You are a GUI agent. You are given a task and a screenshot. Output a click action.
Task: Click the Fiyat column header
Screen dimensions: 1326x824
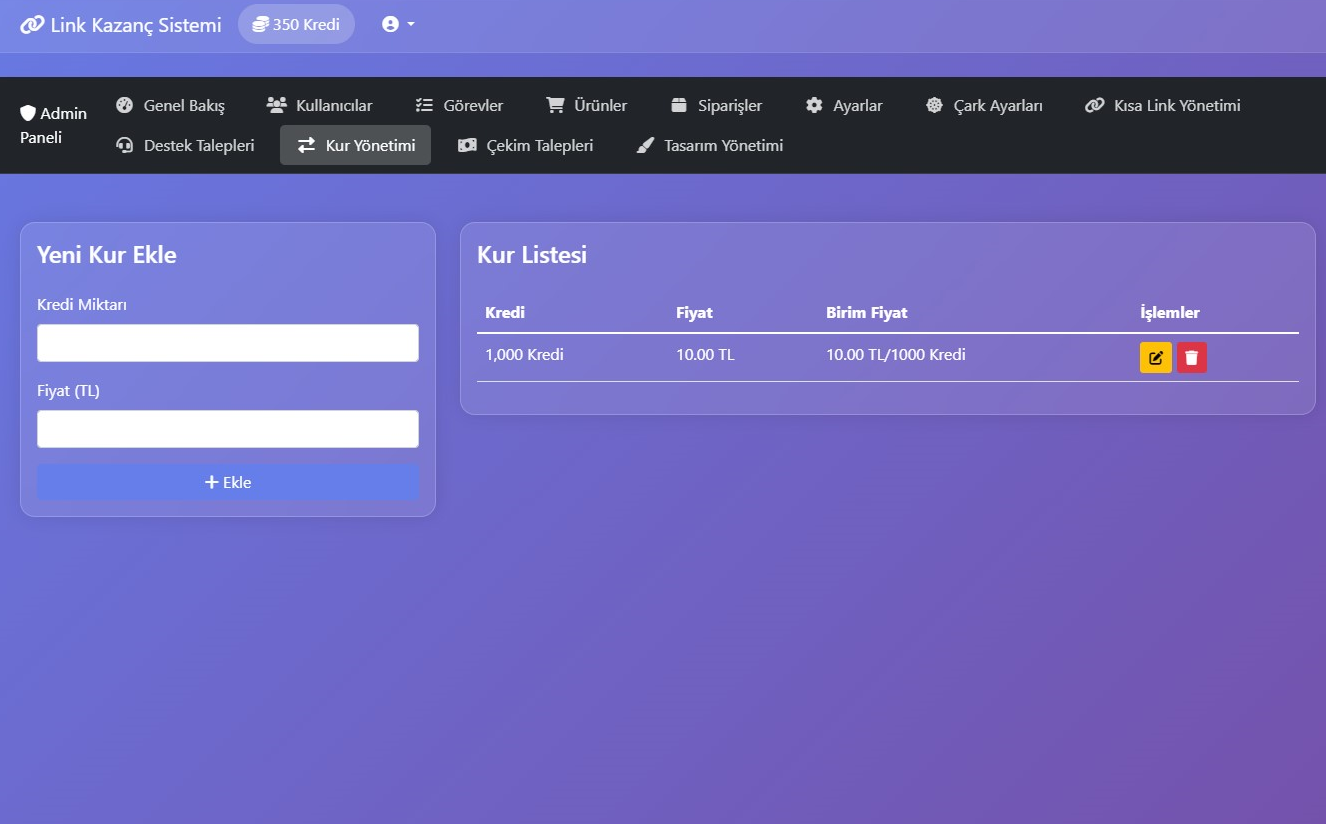694,313
